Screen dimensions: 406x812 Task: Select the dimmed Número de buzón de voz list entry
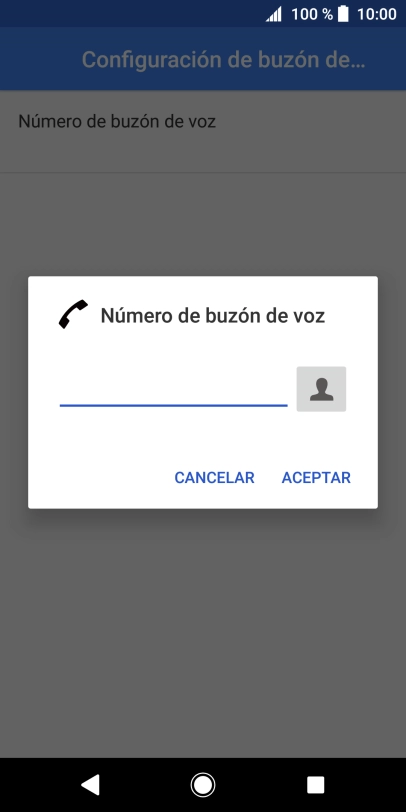pyautogui.click(x=203, y=132)
